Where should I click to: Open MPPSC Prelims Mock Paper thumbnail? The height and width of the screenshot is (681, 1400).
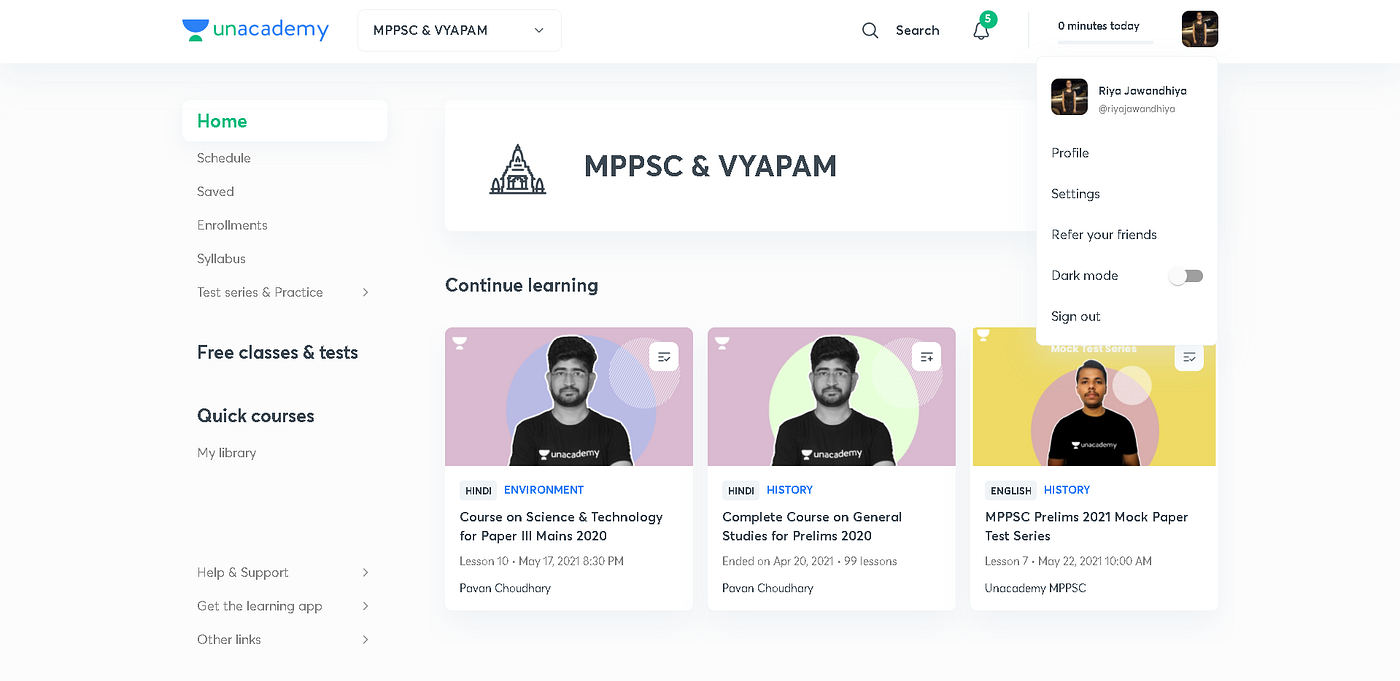pyautogui.click(x=1094, y=397)
